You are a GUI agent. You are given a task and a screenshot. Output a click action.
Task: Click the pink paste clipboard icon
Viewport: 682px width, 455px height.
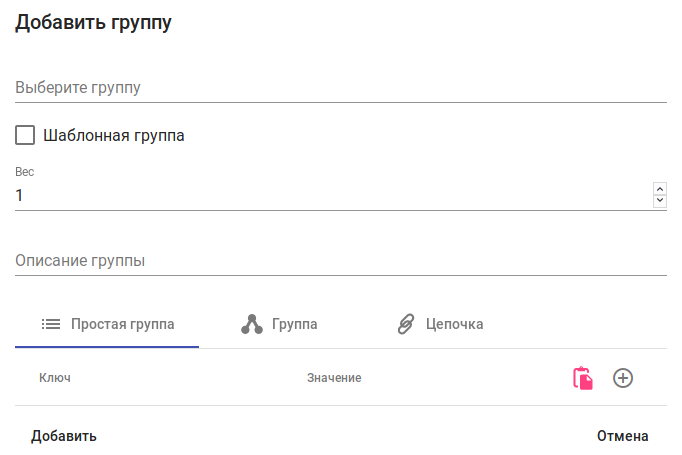tap(582, 378)
